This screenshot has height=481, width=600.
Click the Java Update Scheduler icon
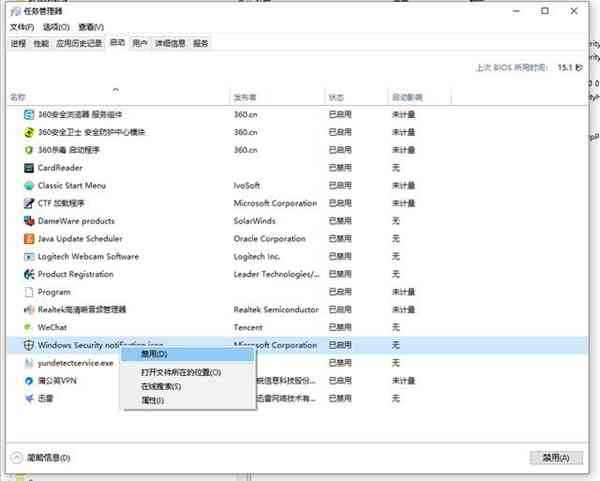point(29,238)
